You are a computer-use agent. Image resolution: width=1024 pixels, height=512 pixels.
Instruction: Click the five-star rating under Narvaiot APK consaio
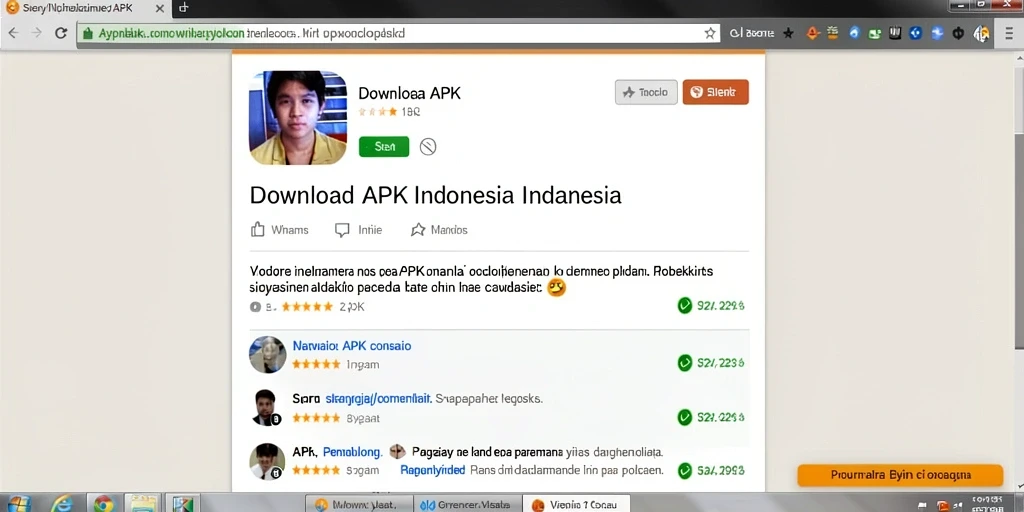[x=316, y=364]
